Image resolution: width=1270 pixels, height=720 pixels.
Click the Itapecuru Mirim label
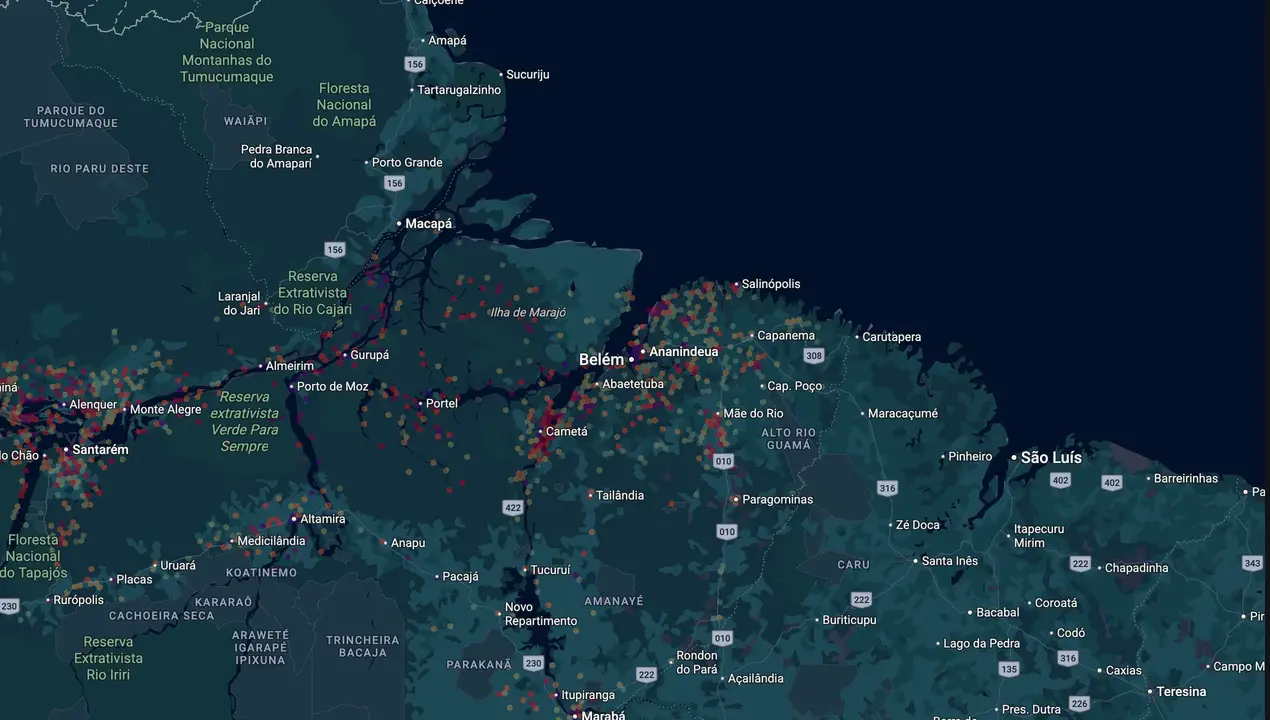[1039, 536]
